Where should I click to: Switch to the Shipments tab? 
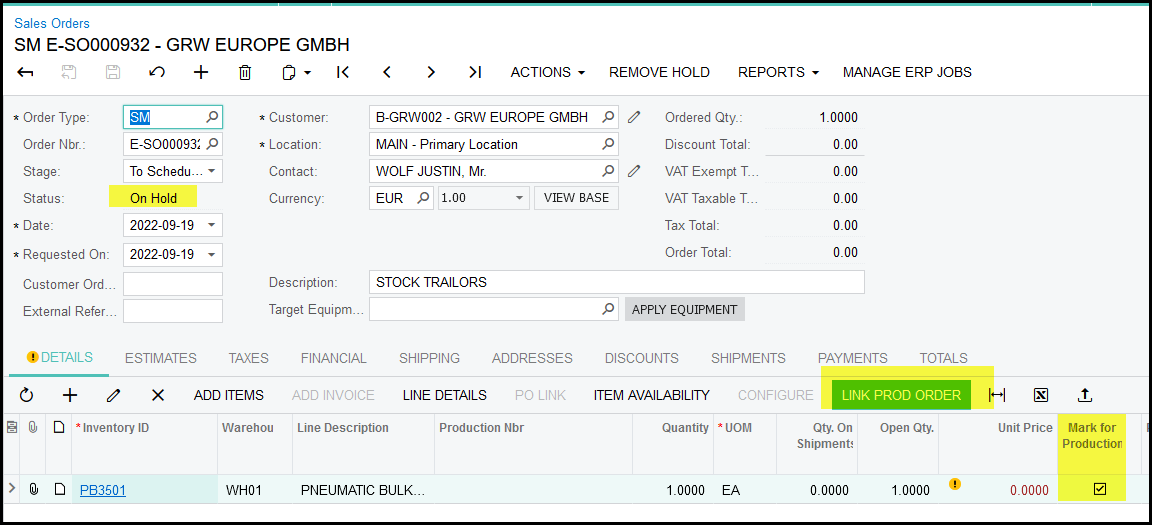pyautogui.click(x=748, y=358)
